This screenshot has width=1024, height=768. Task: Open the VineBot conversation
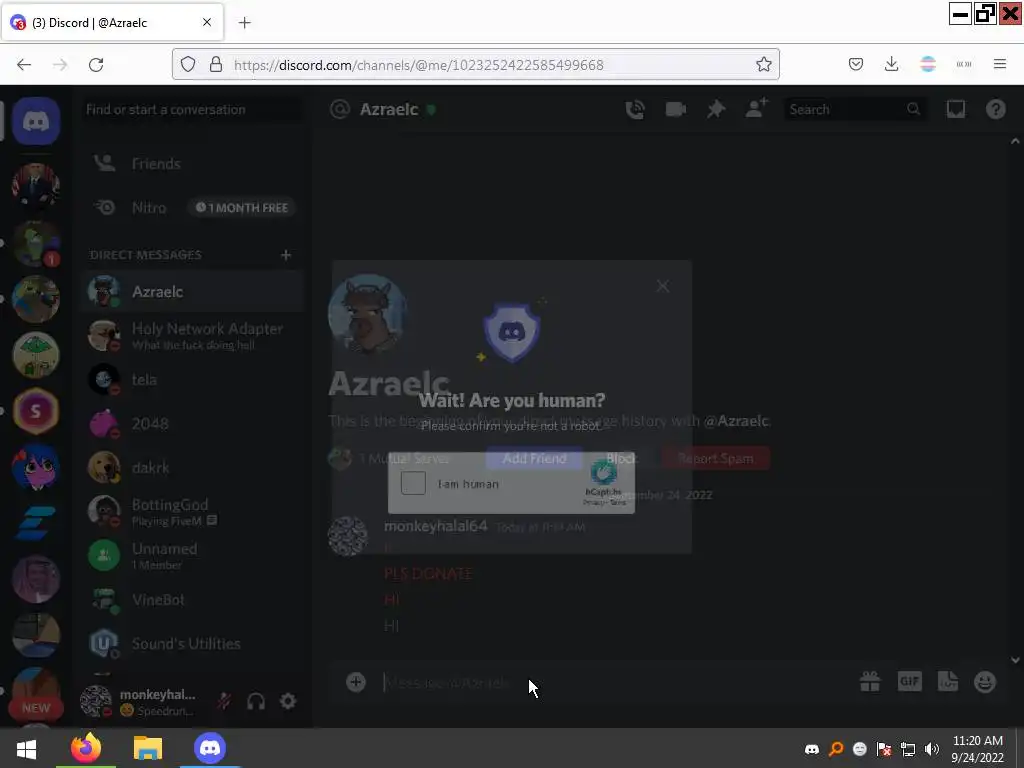pyautogui.click(x=194, y=600)
